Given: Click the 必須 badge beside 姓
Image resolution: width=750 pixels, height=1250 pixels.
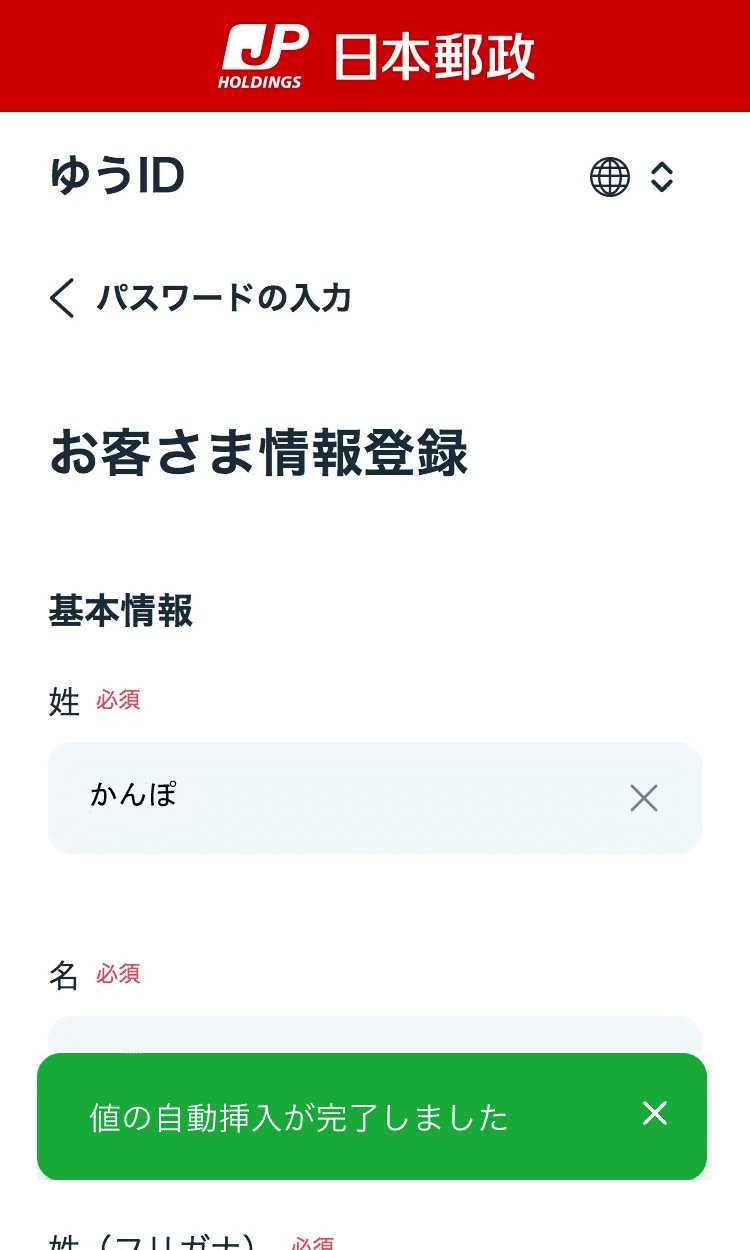Looking at the screenshot, I should (x=118, y=700).
